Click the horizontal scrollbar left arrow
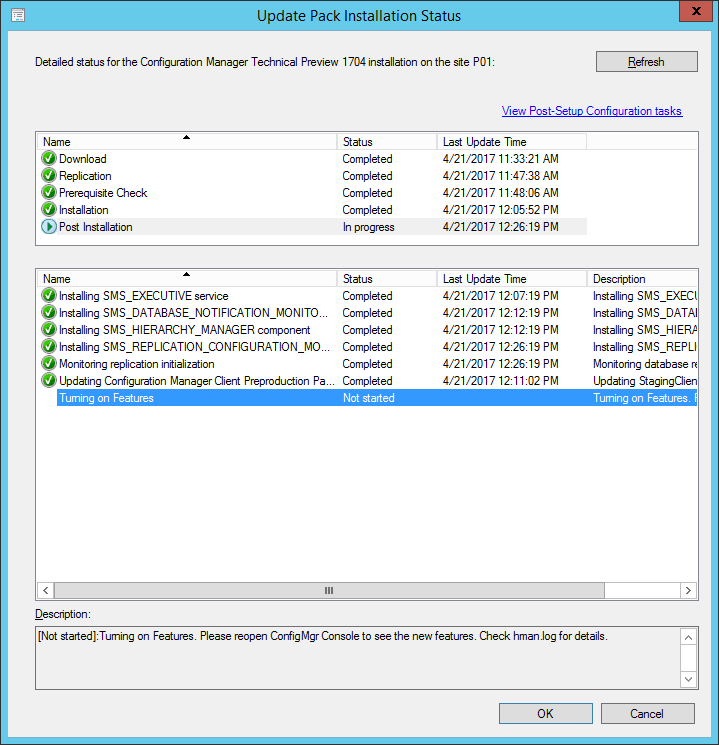719x745 pixels. (x=46, y=591)
